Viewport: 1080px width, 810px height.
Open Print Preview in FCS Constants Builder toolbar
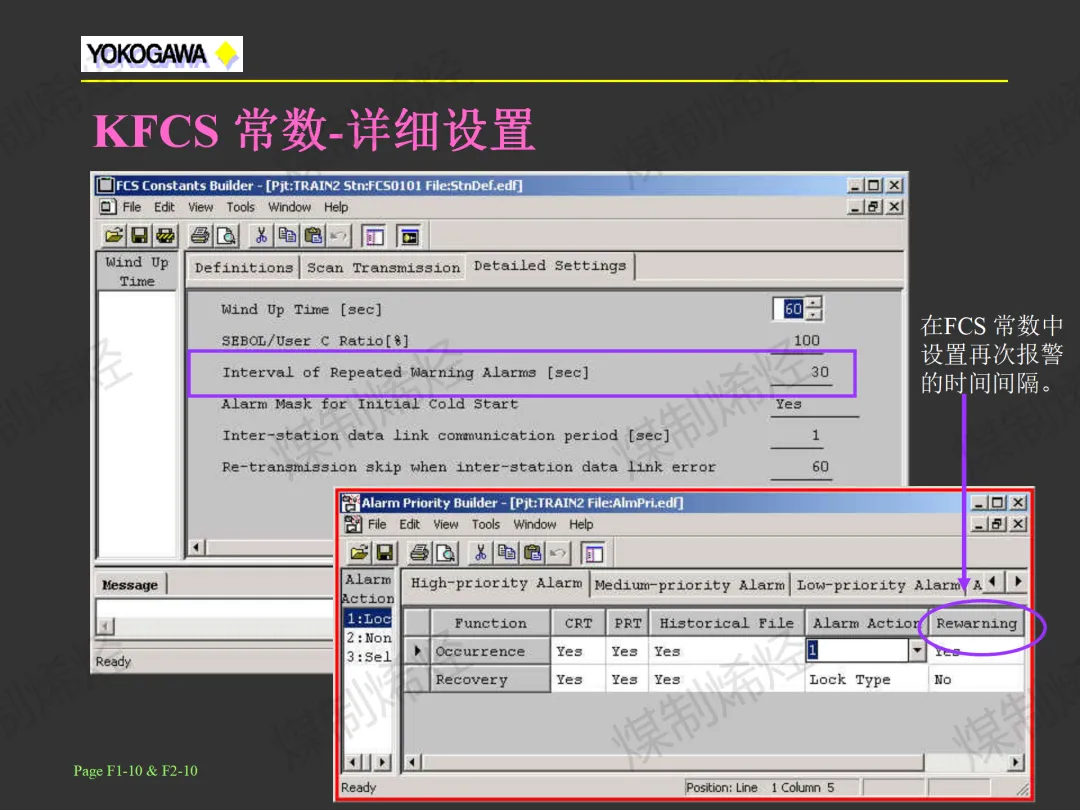click(x=227, y=236)
